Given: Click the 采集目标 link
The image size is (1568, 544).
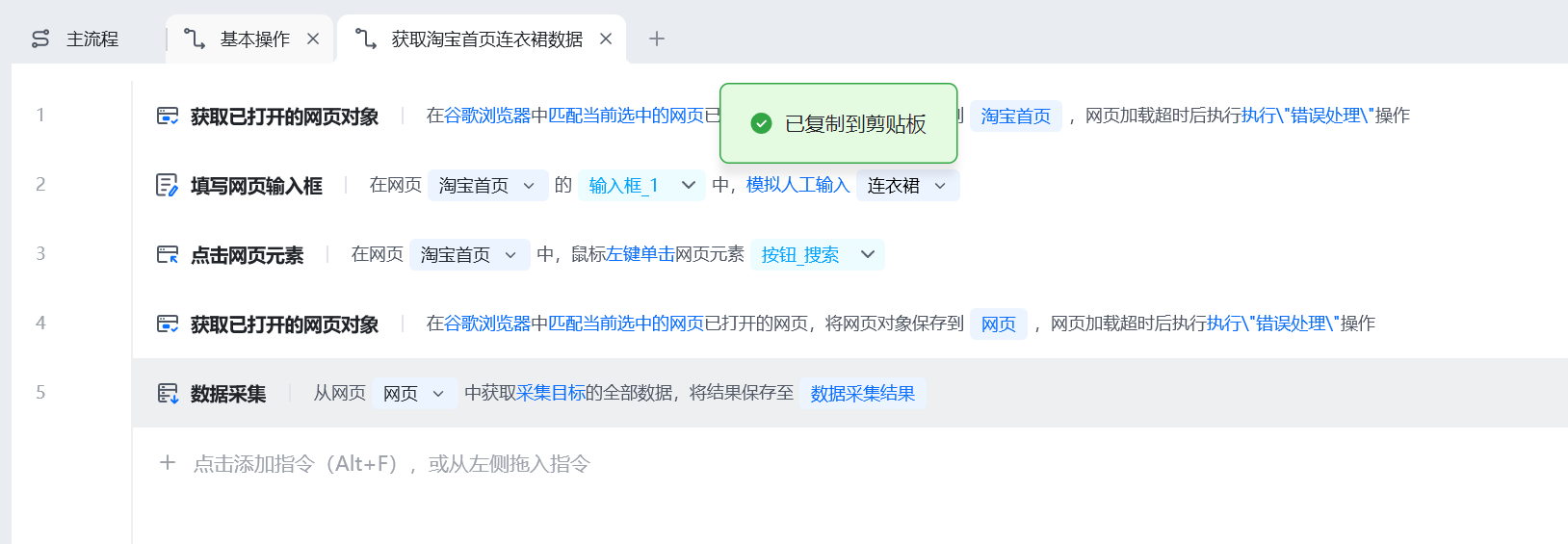Looking at the screenshot, I should coord(551,393).
